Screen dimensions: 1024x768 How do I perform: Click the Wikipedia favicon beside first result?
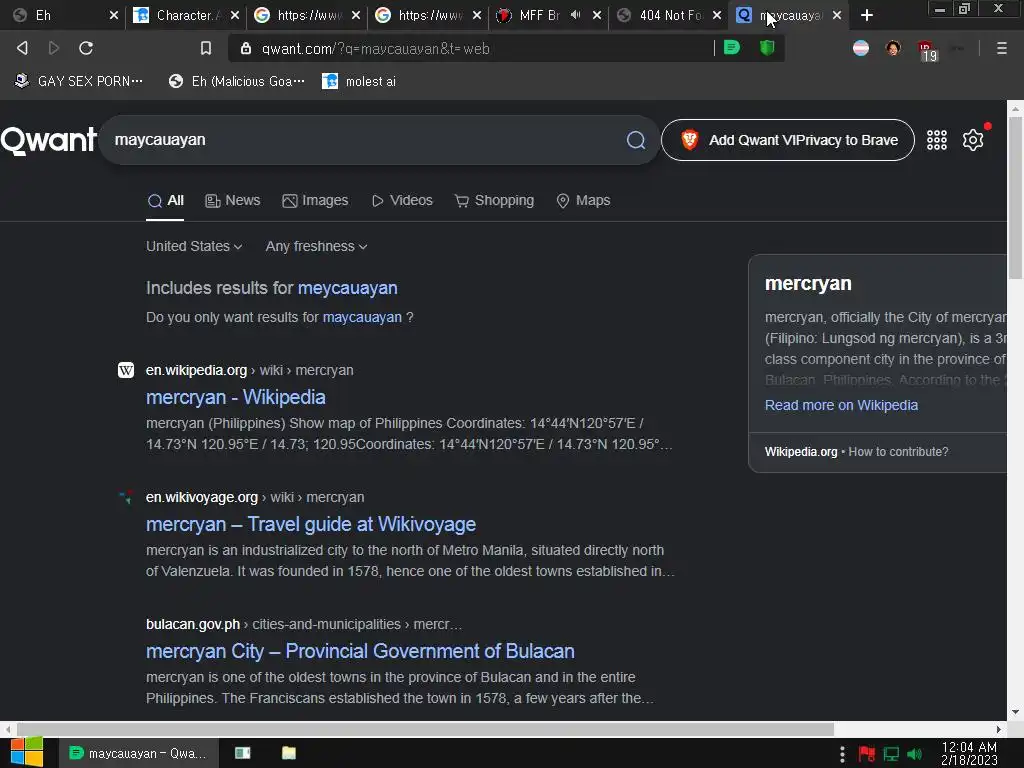[x=125, y=370]
